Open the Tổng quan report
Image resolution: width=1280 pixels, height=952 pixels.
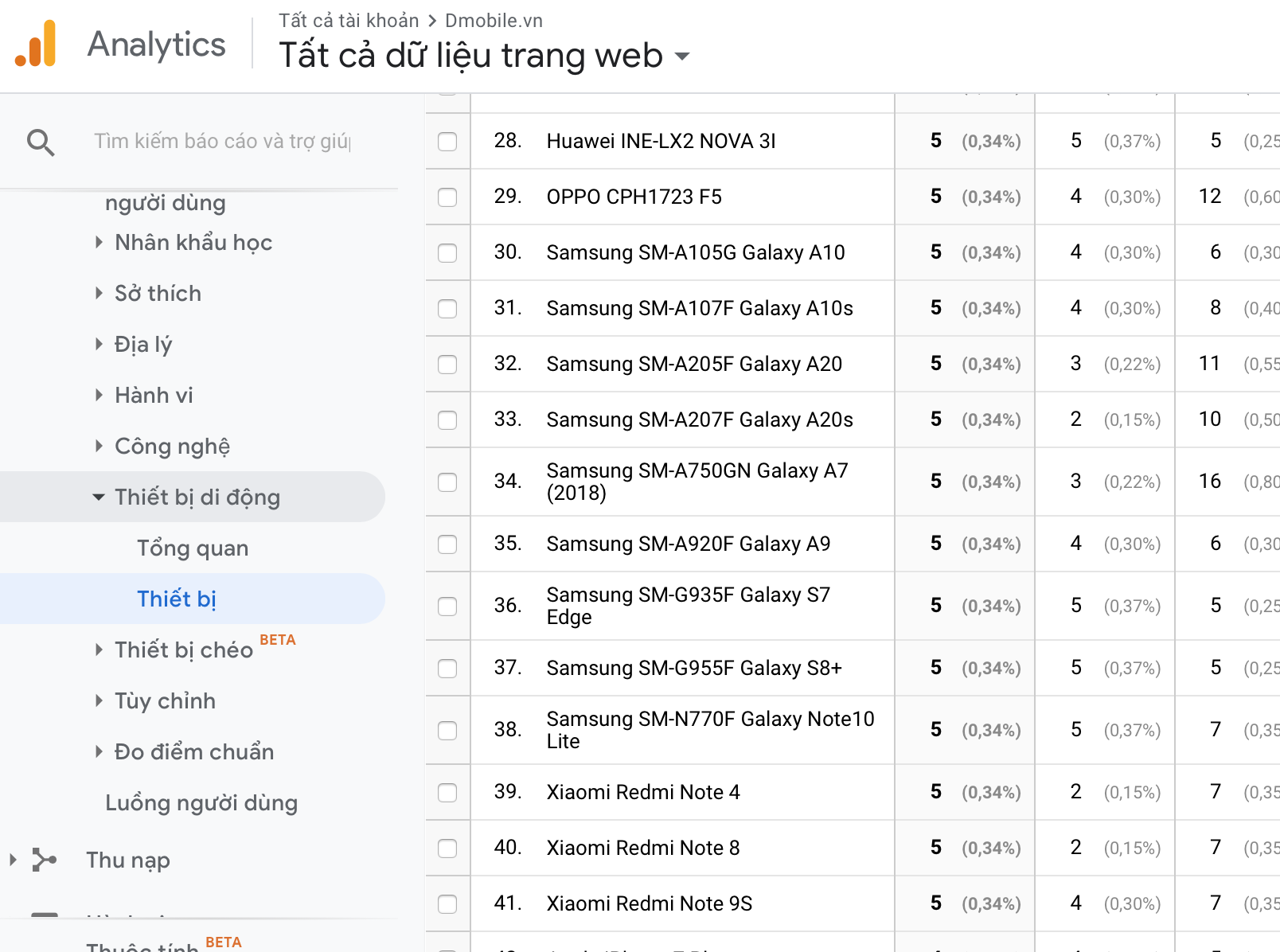coord(193,548)
